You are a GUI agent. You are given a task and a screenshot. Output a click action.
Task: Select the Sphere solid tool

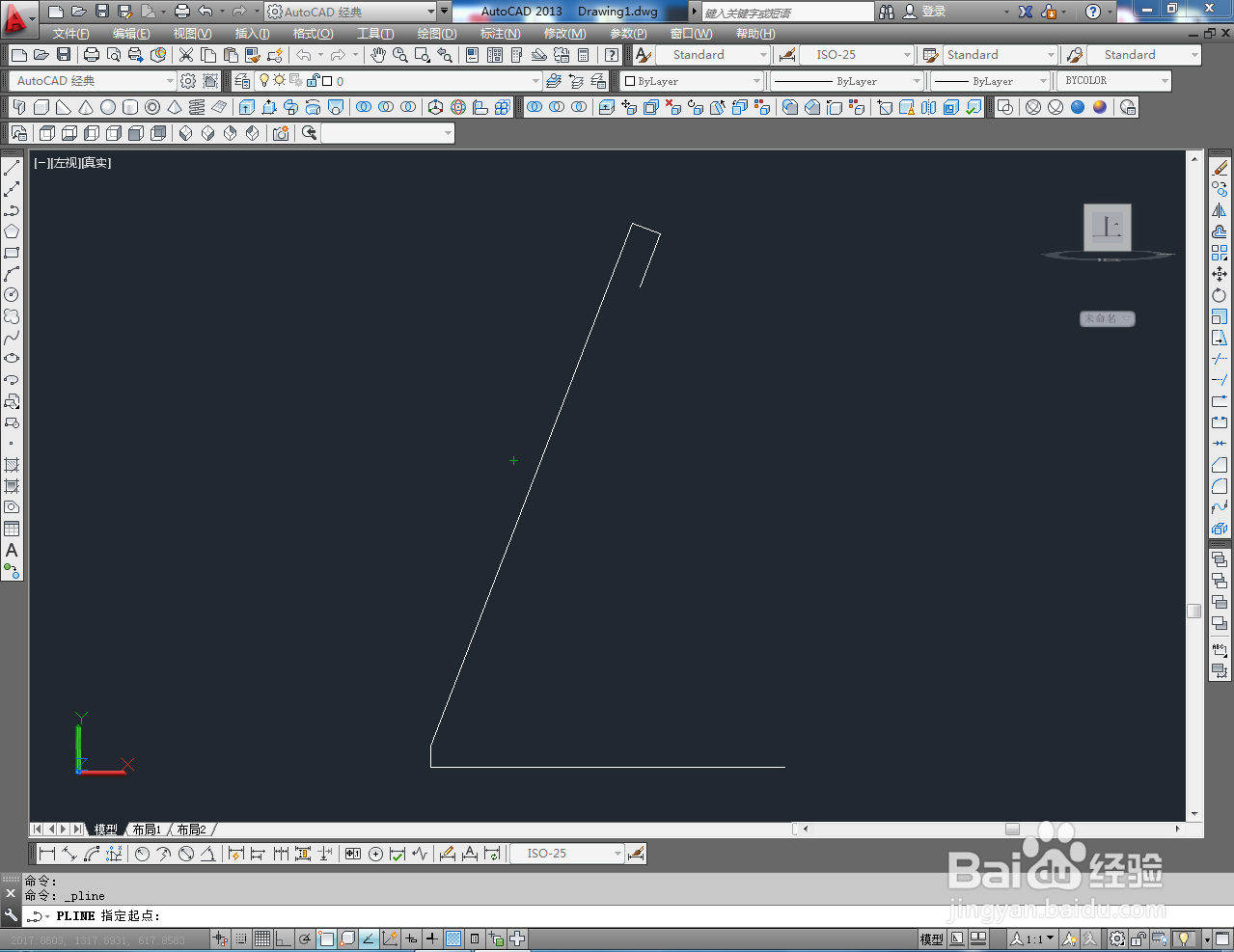108,107
